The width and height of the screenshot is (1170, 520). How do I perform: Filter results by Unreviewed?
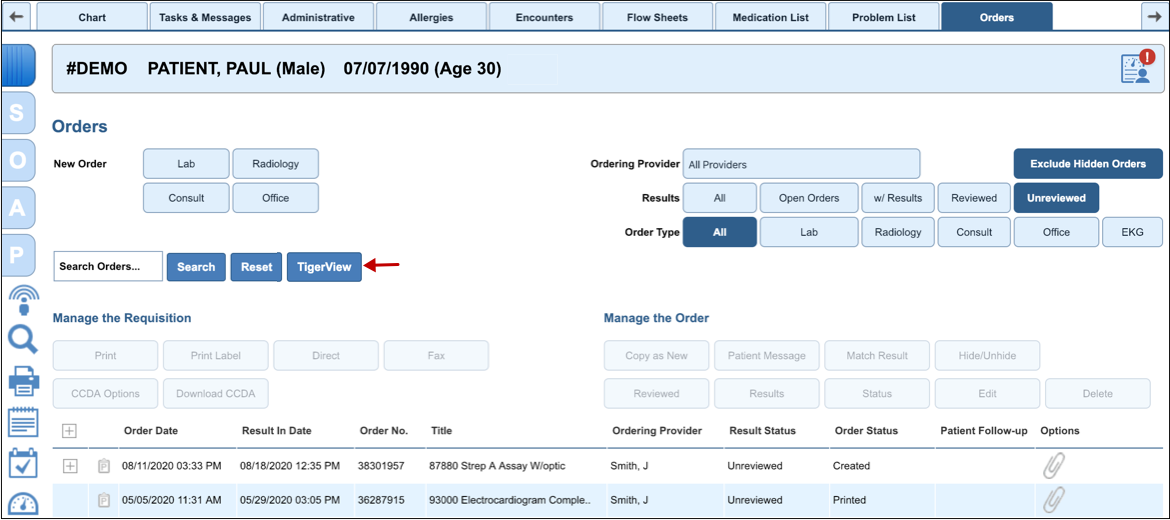[1056, 198]
